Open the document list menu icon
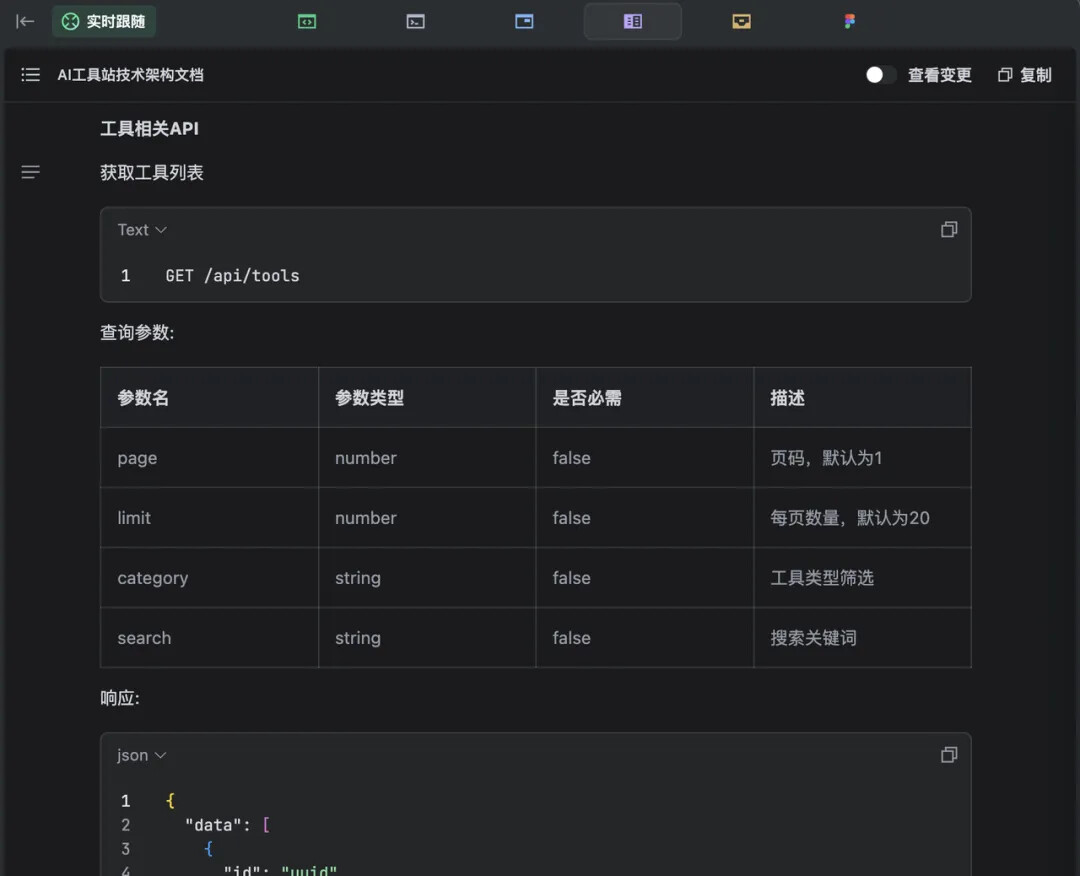Image resolution: width=1080 pixels, height=876 pixels. click(31, 75)
